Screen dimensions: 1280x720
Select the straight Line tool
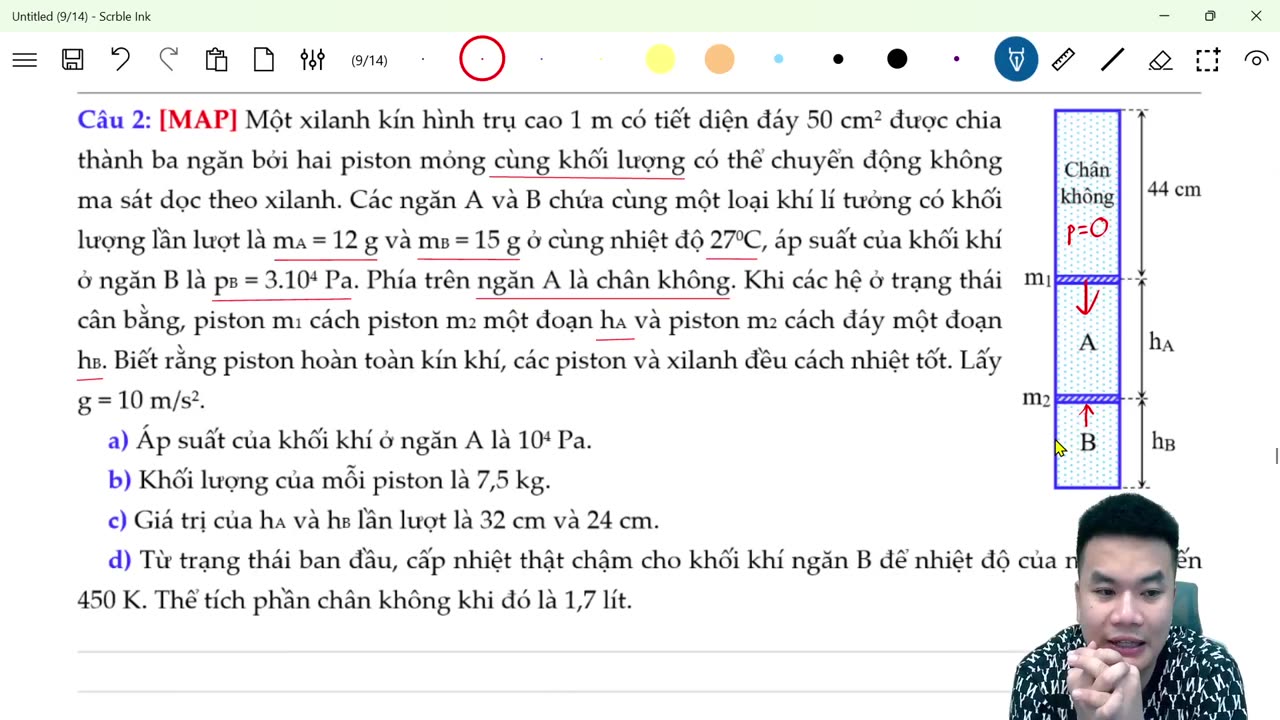point(1112,60)
